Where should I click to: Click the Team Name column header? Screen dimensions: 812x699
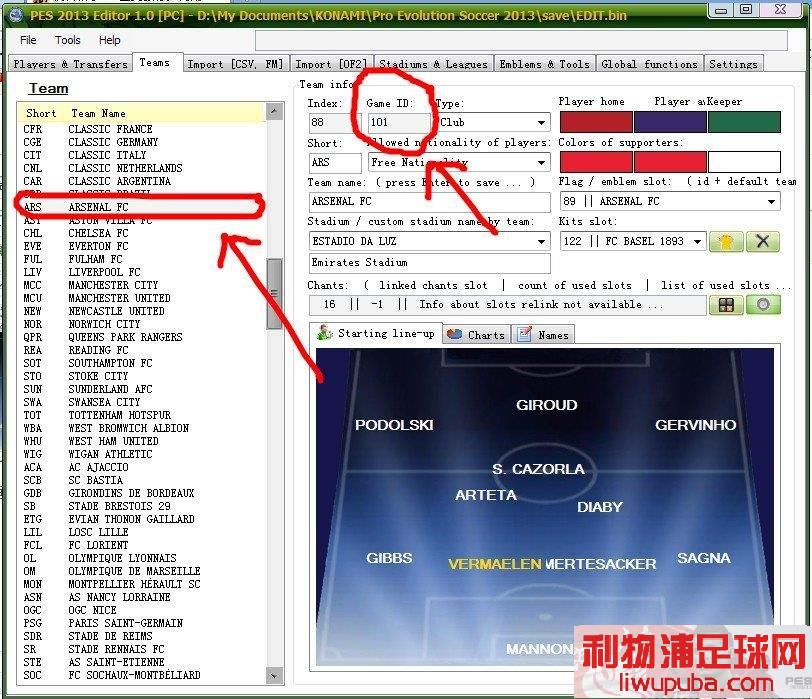coord(98,113)
